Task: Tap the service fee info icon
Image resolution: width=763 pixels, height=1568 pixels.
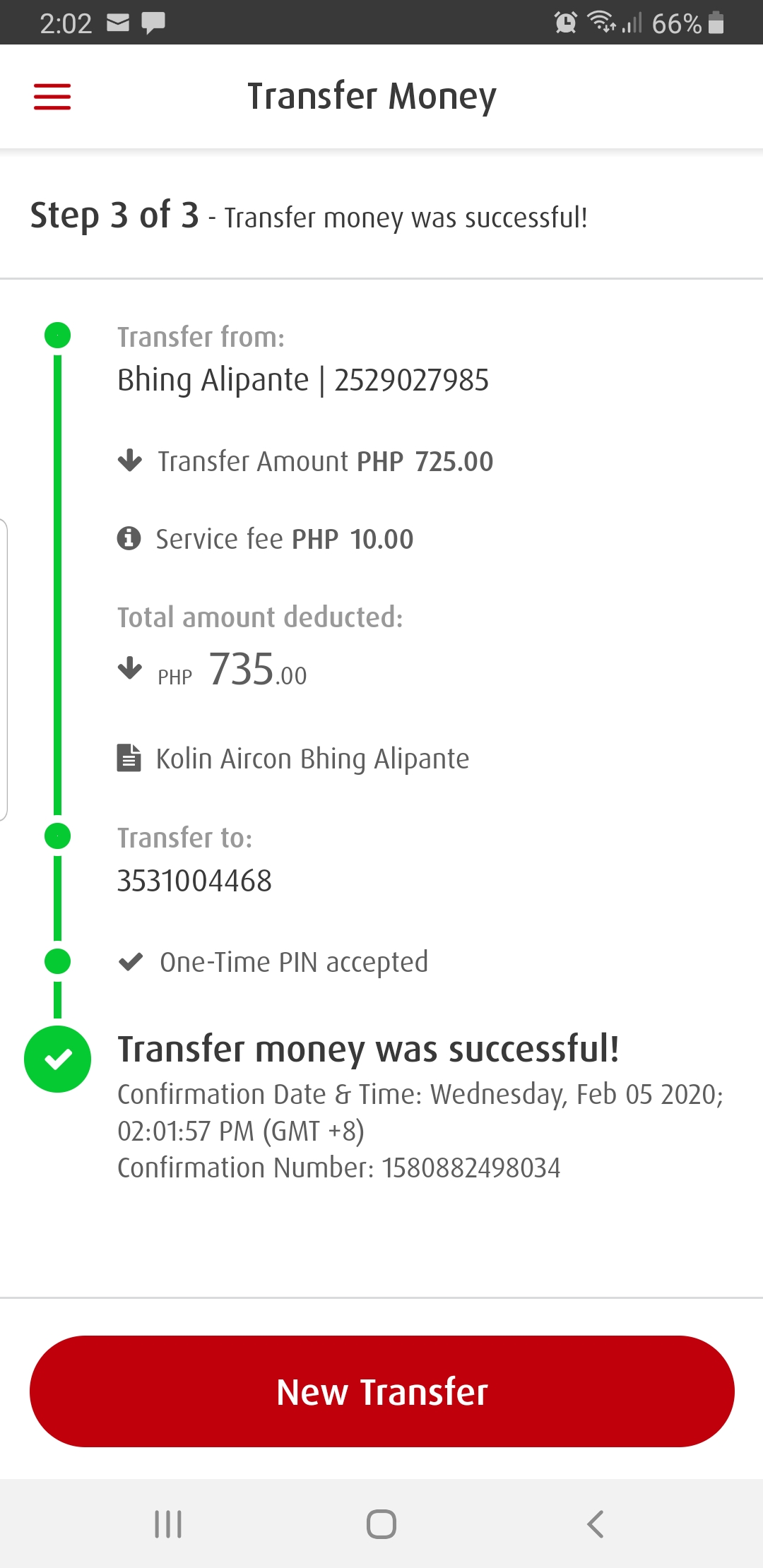Action: (x=129, y=539)
